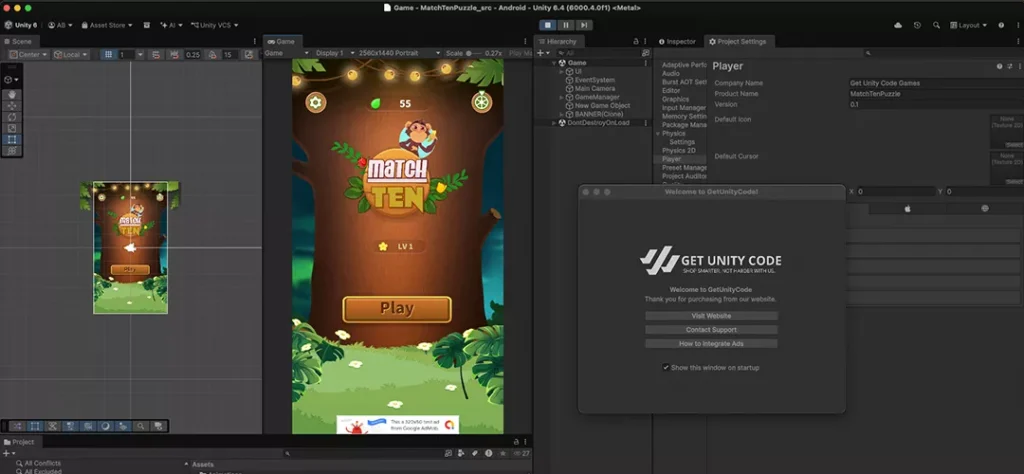Open the Center pivot mode dropdown
The image size is (1024, 474).
tap(28, 55)
